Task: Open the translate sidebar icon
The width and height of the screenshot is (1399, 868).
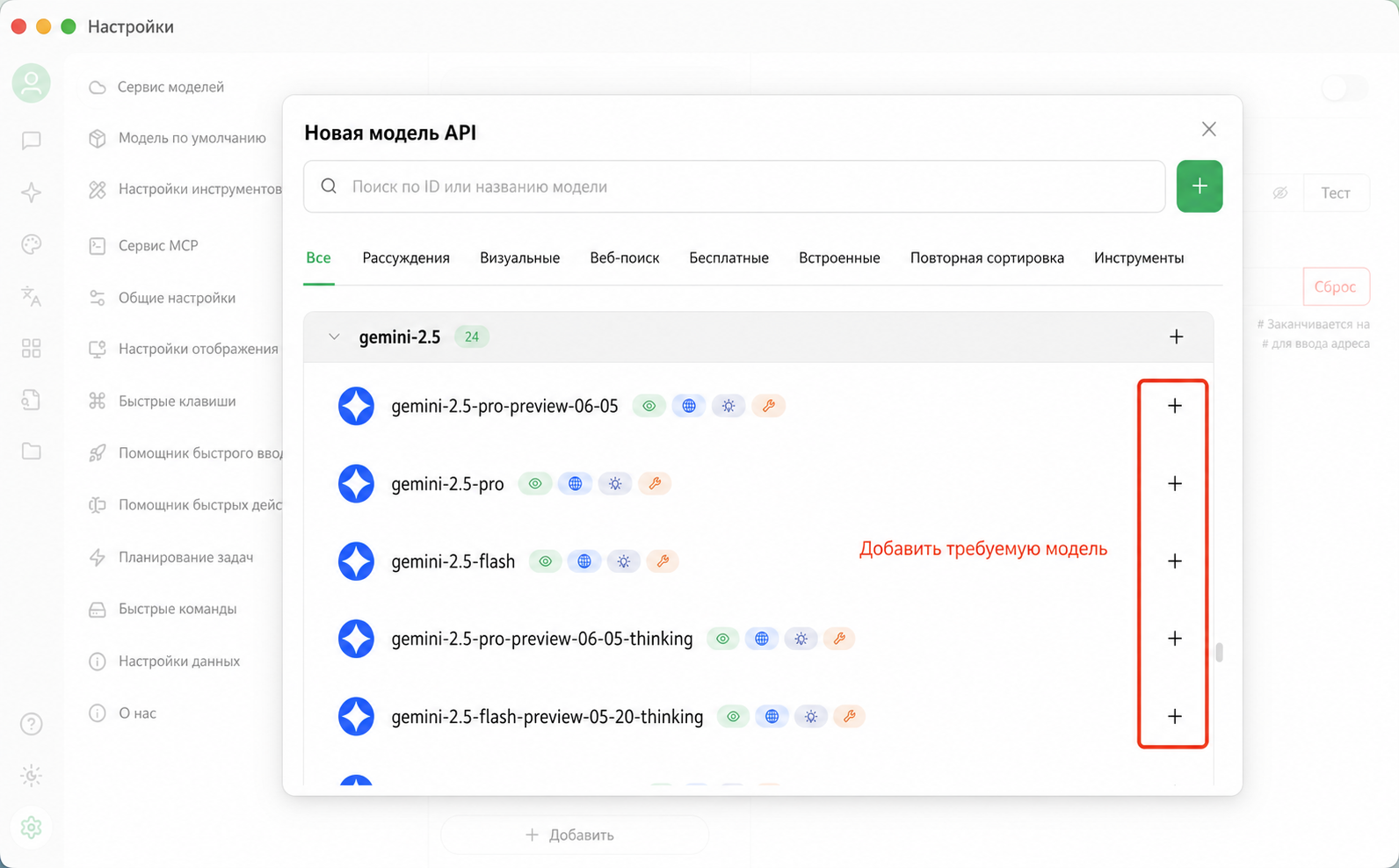Action: pos(32,296)
